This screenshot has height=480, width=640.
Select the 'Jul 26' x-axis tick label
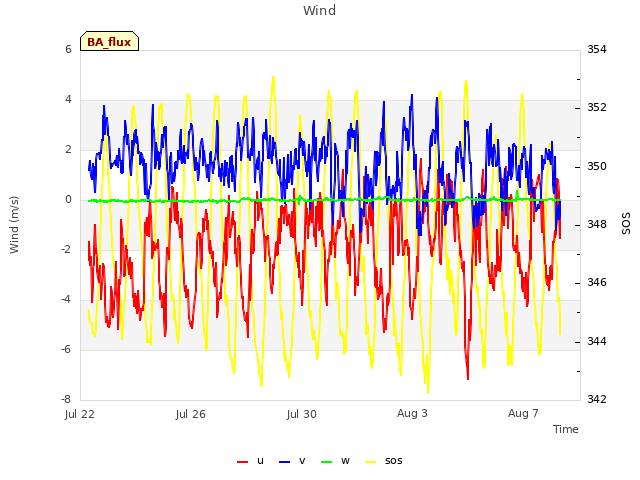191,414
